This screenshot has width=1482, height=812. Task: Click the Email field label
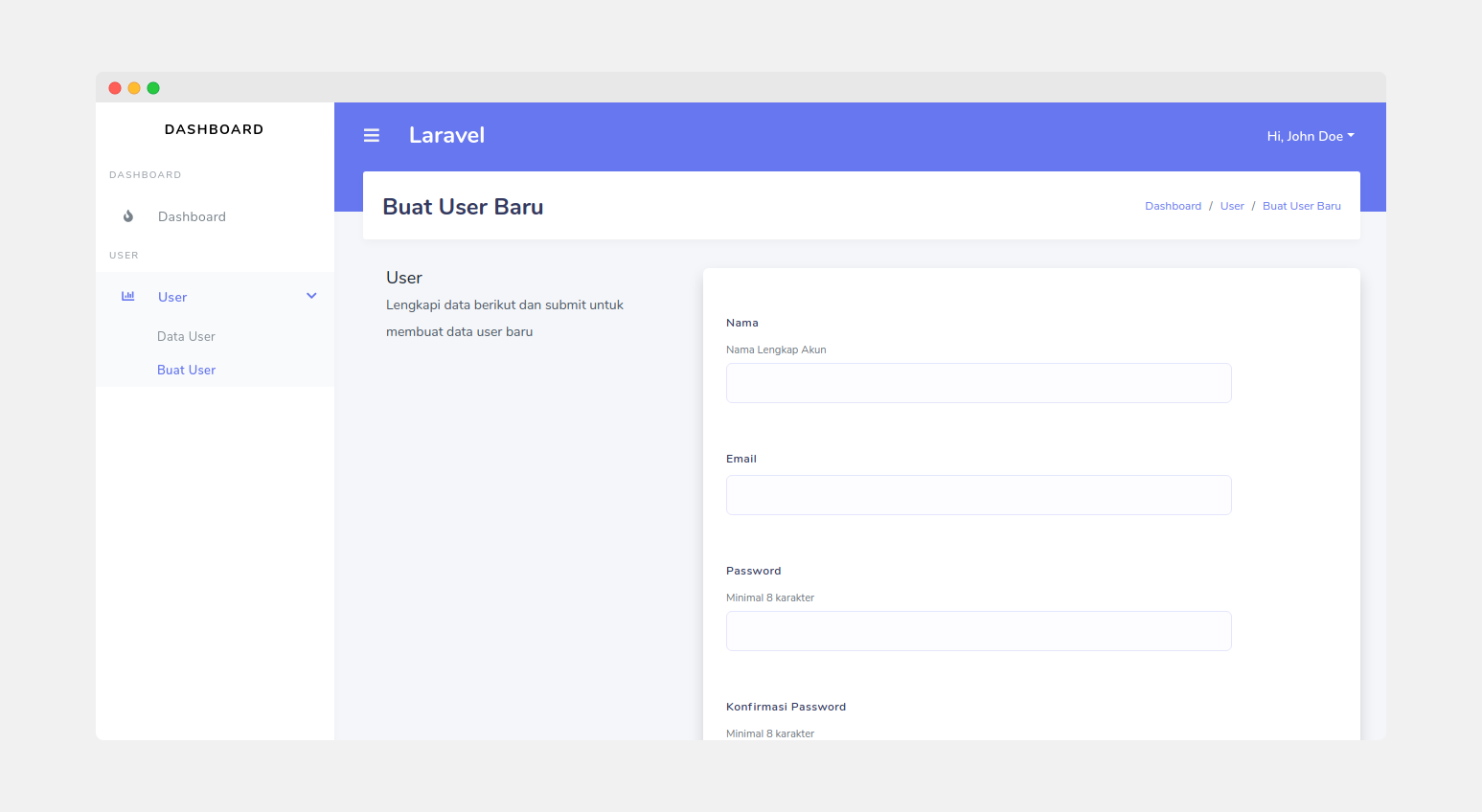(x=741, y=459)
